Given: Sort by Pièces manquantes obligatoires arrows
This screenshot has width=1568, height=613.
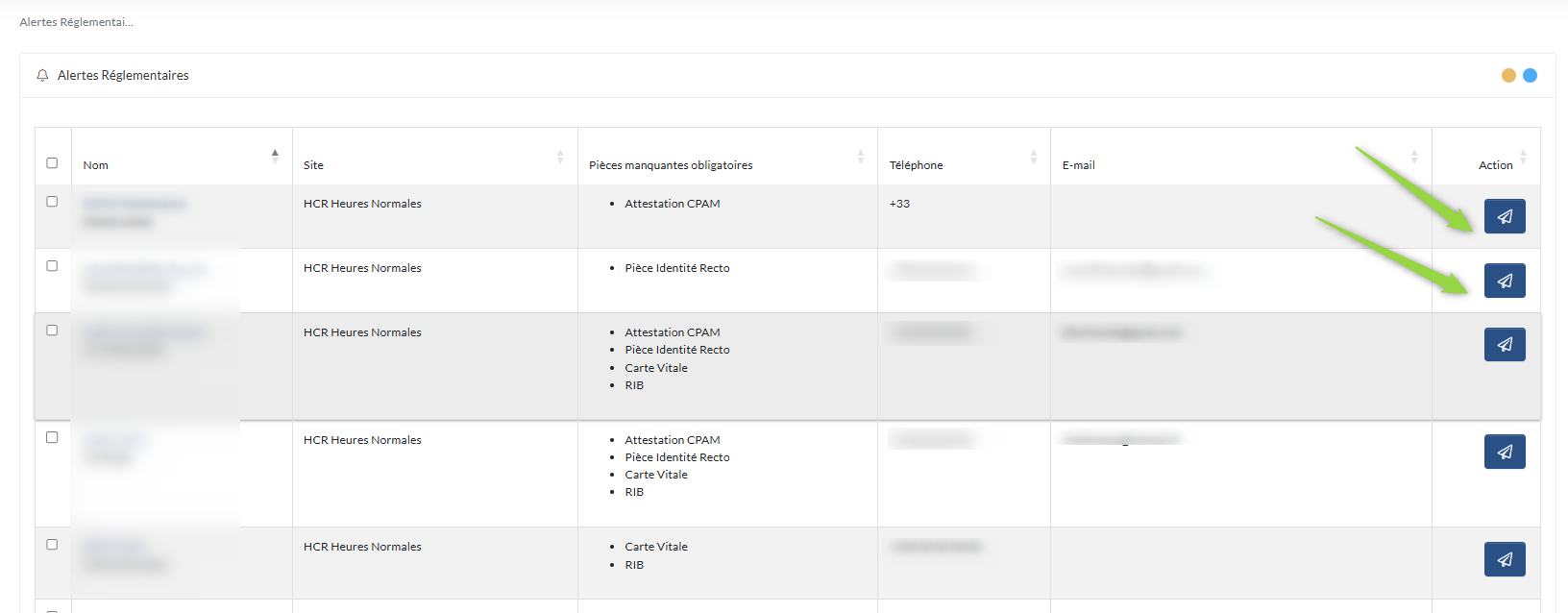Looking at the screenshot, I should [861, 157].
